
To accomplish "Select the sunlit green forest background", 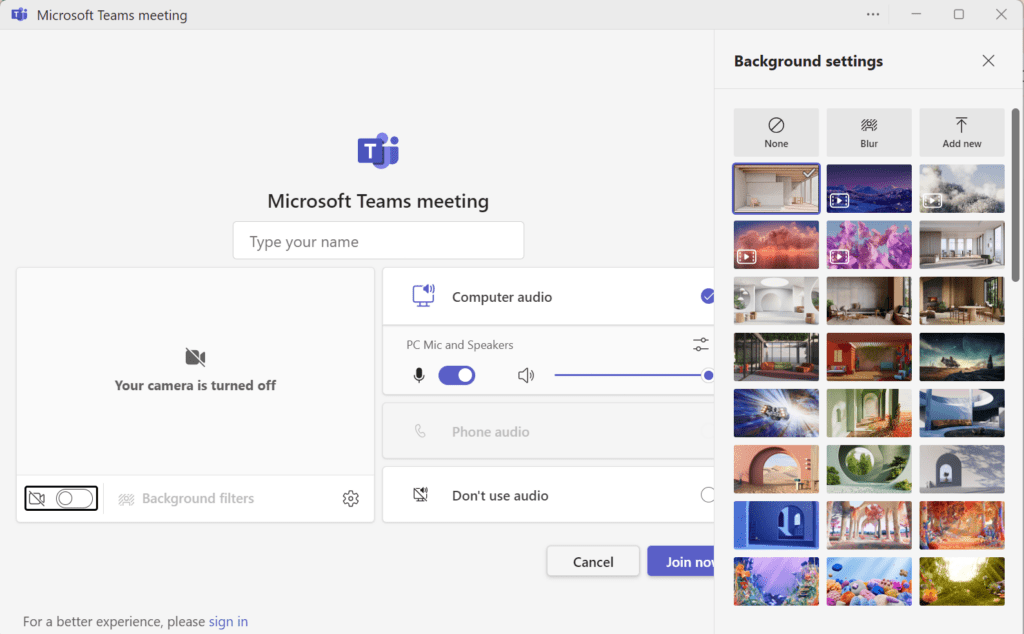I will tap(961, 582).
